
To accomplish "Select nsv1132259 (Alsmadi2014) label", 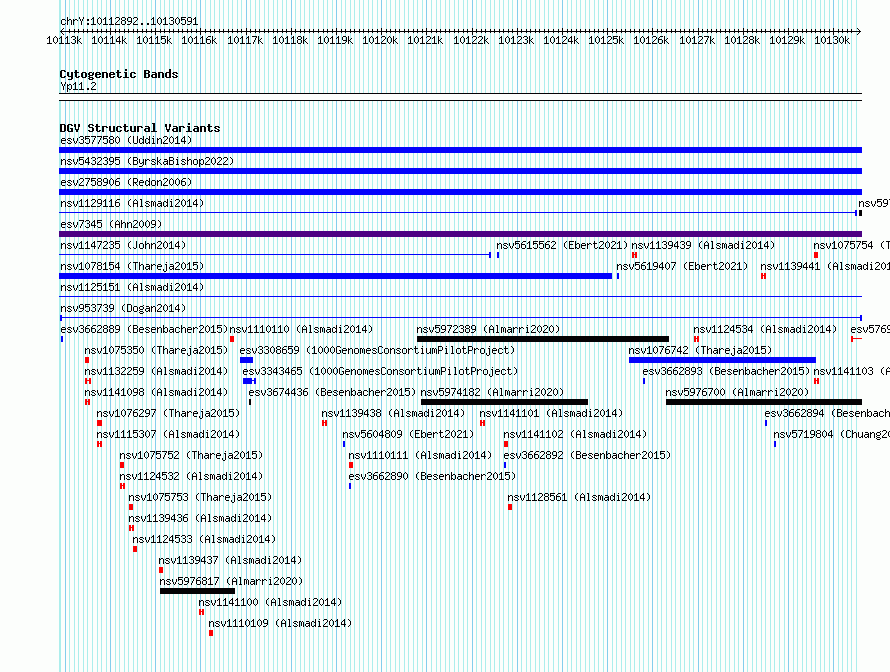I will (x=156, y=371).
